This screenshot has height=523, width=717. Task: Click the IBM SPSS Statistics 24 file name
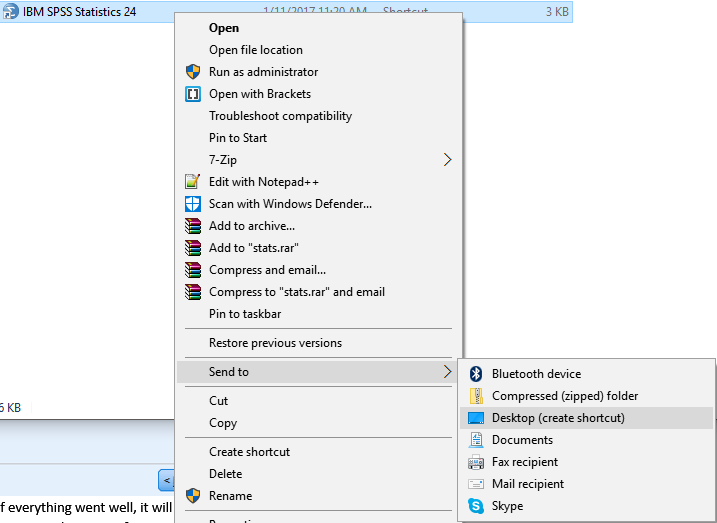coord(80,11)
